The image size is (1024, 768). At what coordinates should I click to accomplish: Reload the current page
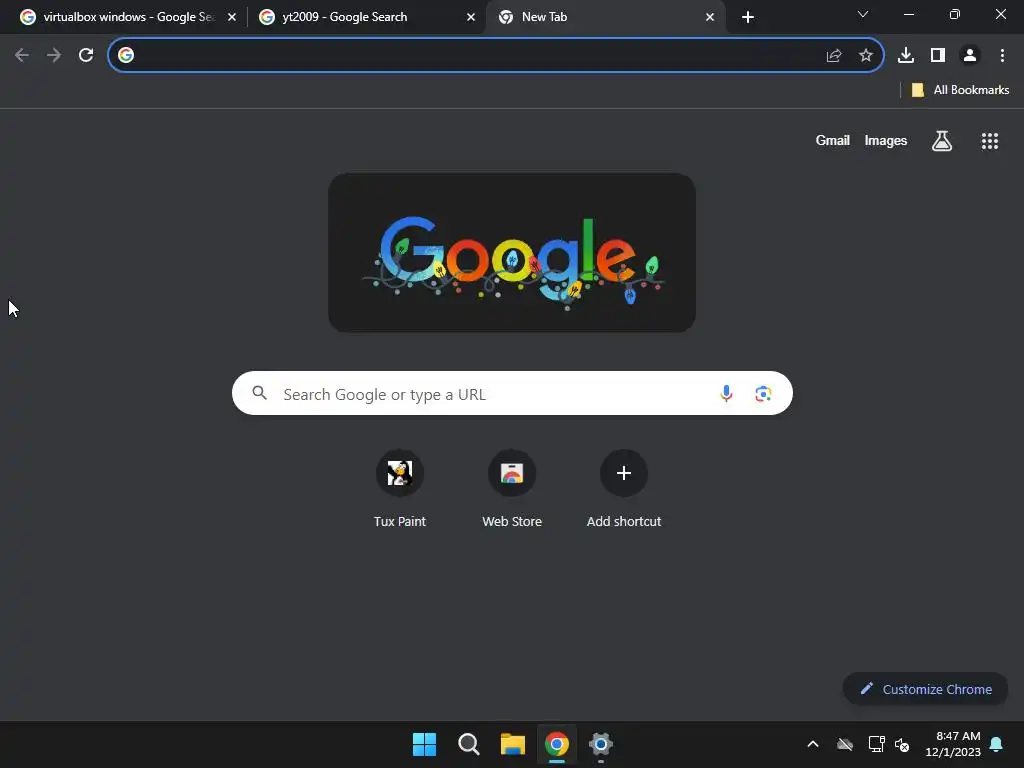click(x=86, y=56)
